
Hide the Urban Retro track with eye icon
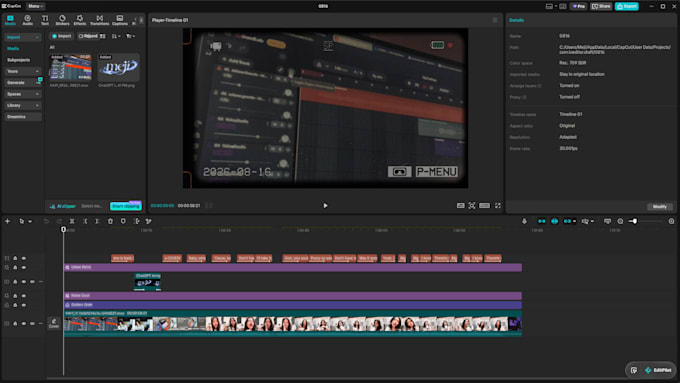[24, 268]
